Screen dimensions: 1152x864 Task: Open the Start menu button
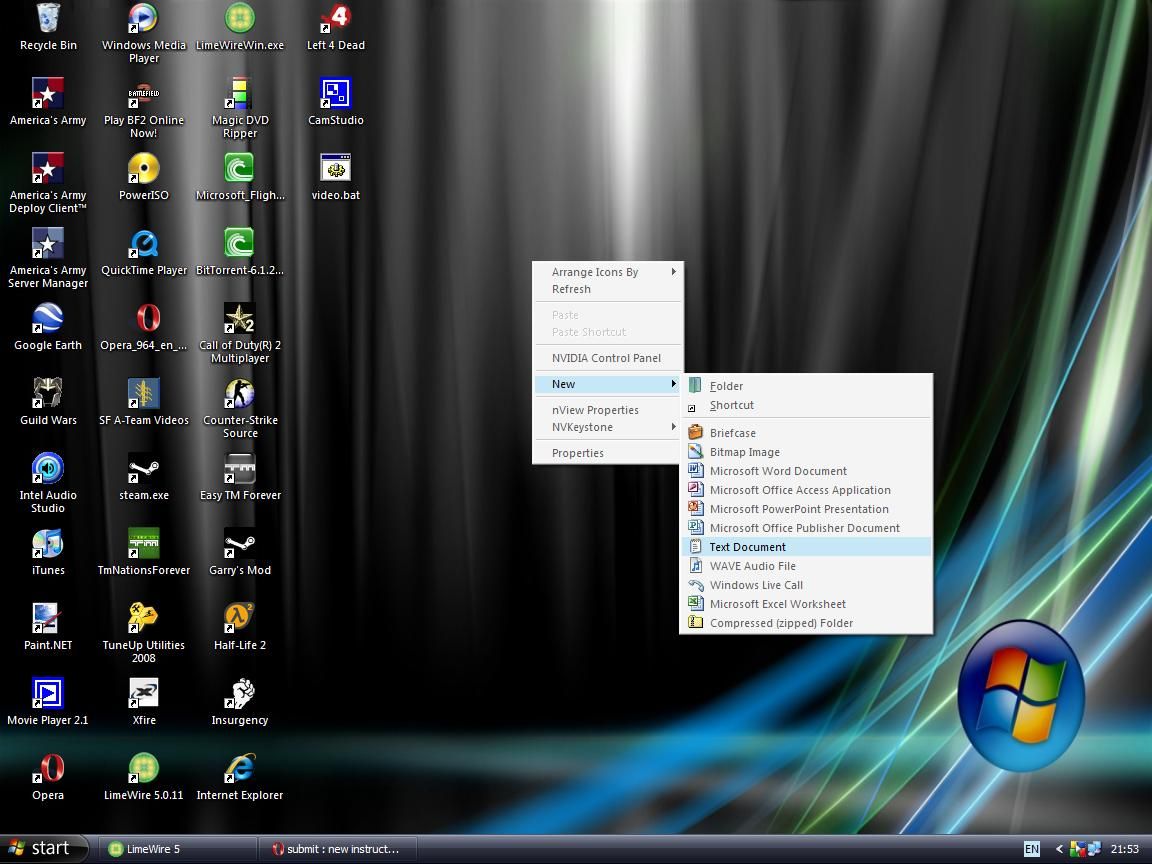pyautogui.click(x=38, y=849)
